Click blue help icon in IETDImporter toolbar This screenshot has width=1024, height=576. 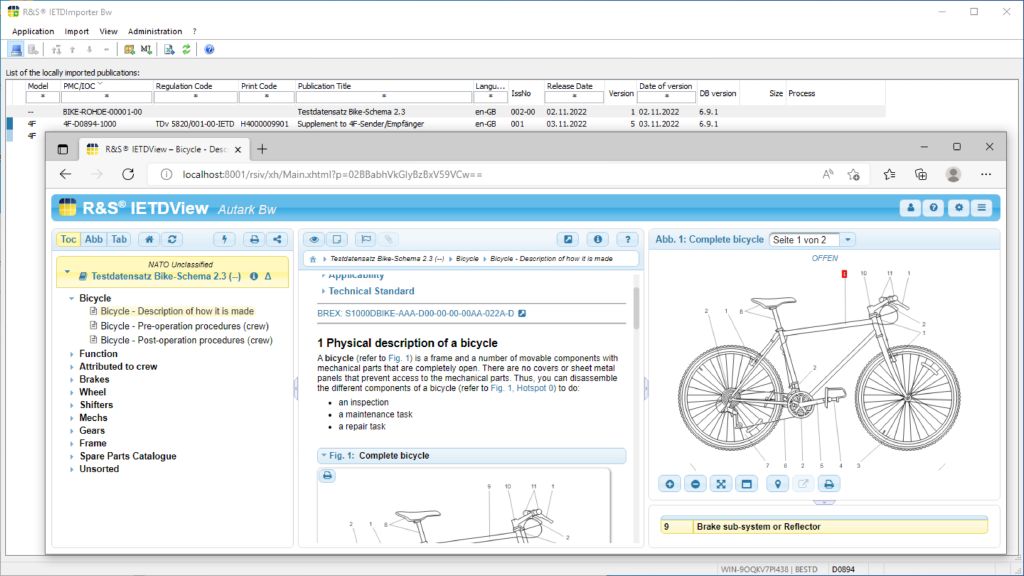209,50
